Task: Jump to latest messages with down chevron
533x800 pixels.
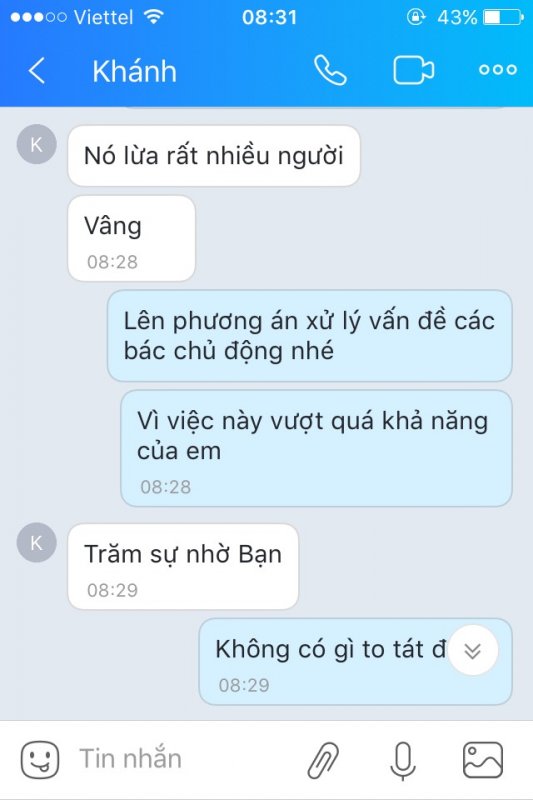Action: [473, 651]
